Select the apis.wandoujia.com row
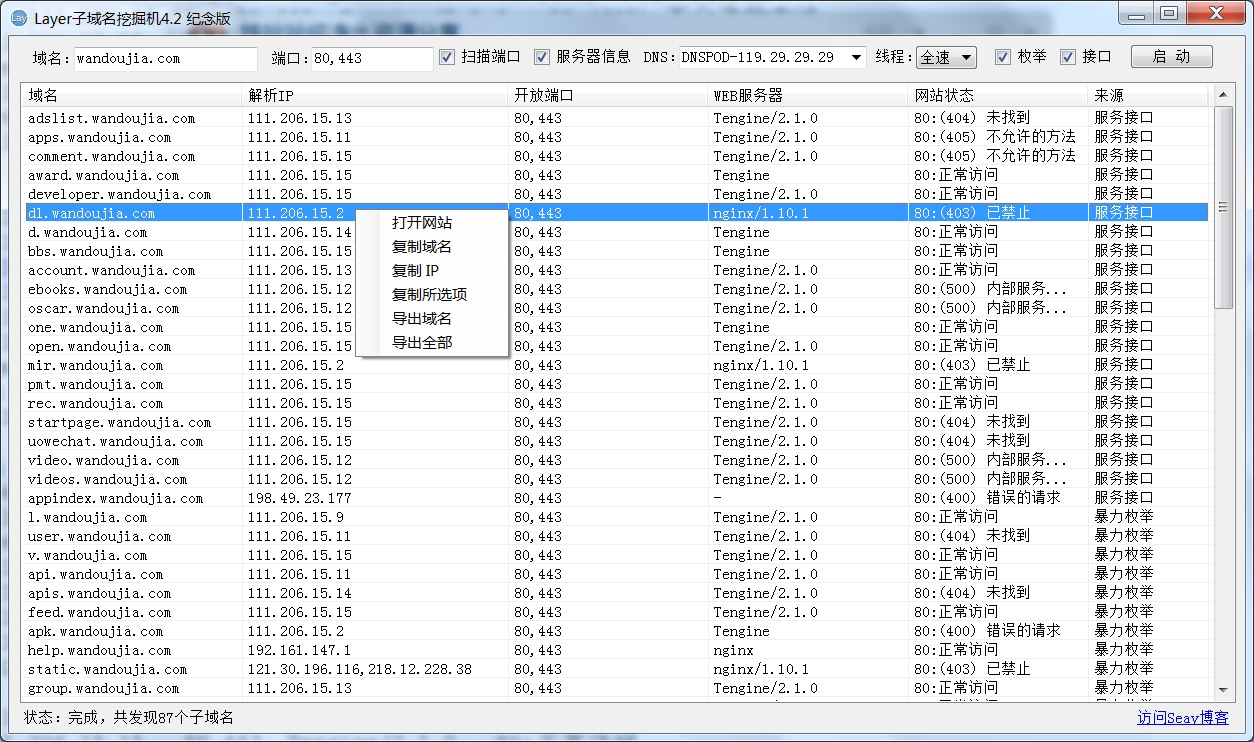 (615, 593)
